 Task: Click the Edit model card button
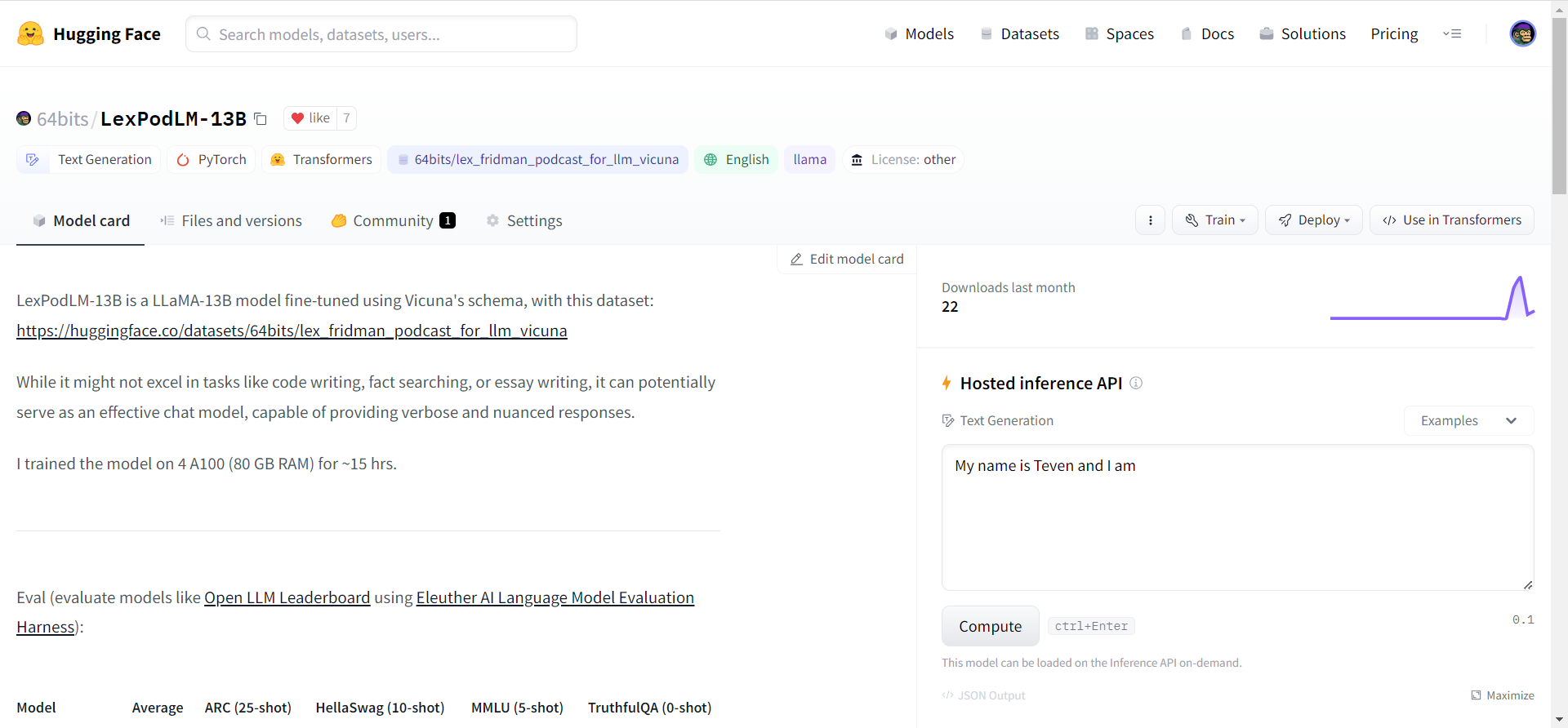pyautogui.click(x=847, y=260)
